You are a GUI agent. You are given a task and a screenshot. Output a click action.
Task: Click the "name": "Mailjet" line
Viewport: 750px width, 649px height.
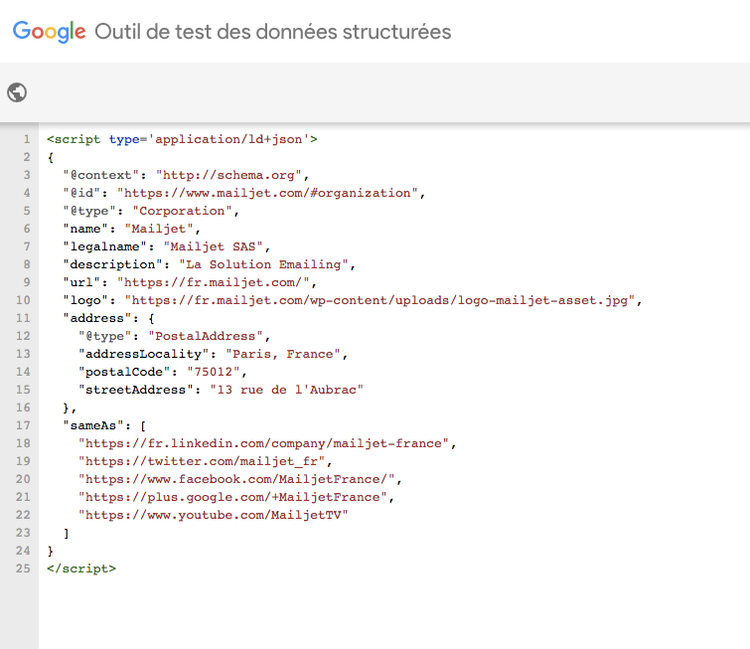(132, 229)
